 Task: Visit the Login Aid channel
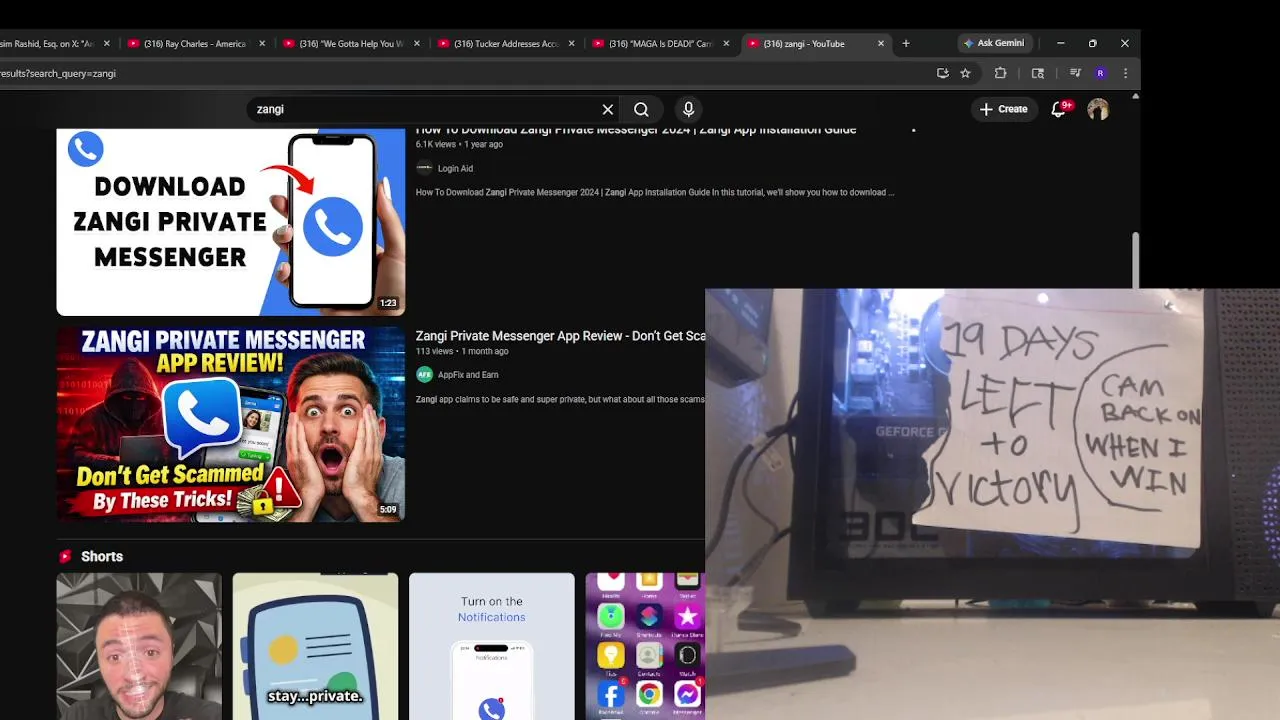pyautogui.click(x=455, y=168)
